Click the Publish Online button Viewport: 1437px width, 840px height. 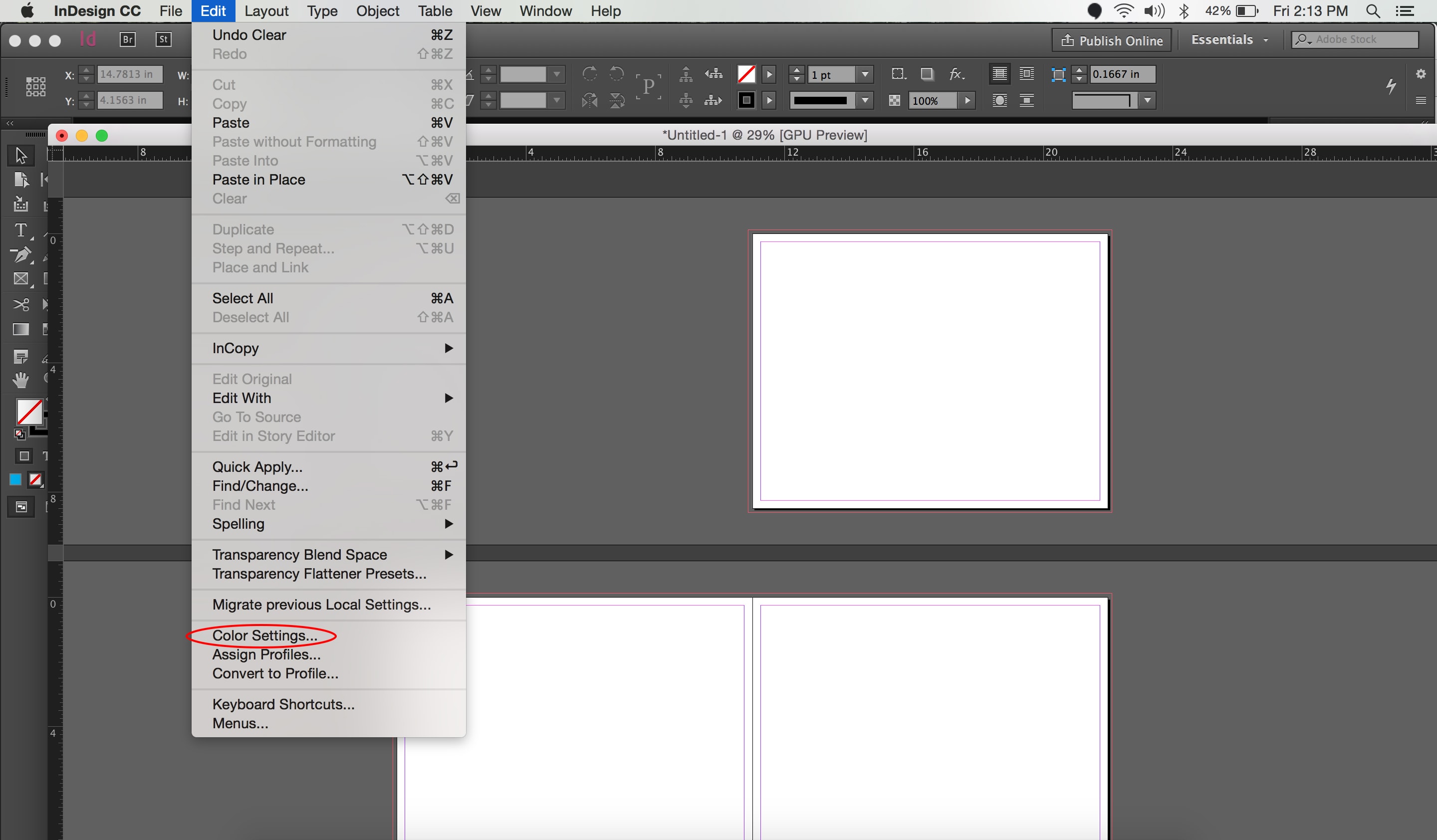1111,40
